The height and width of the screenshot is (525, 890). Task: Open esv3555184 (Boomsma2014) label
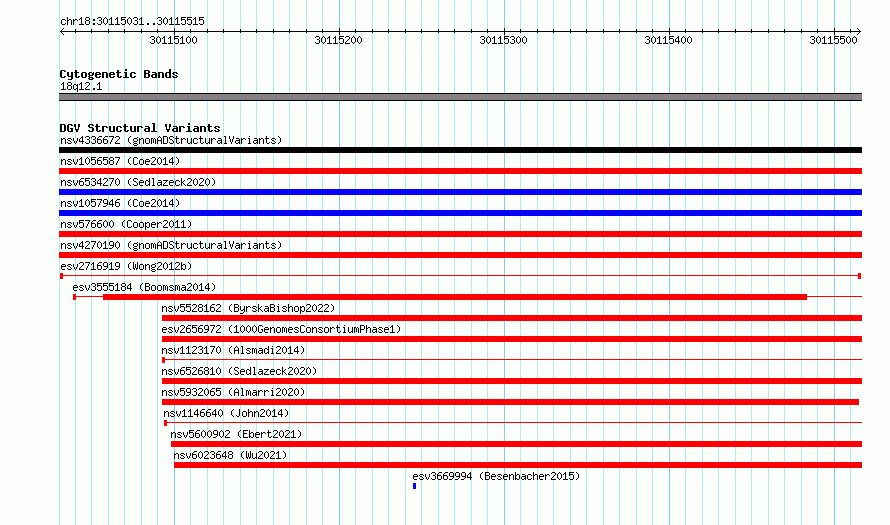pos(144,287)
